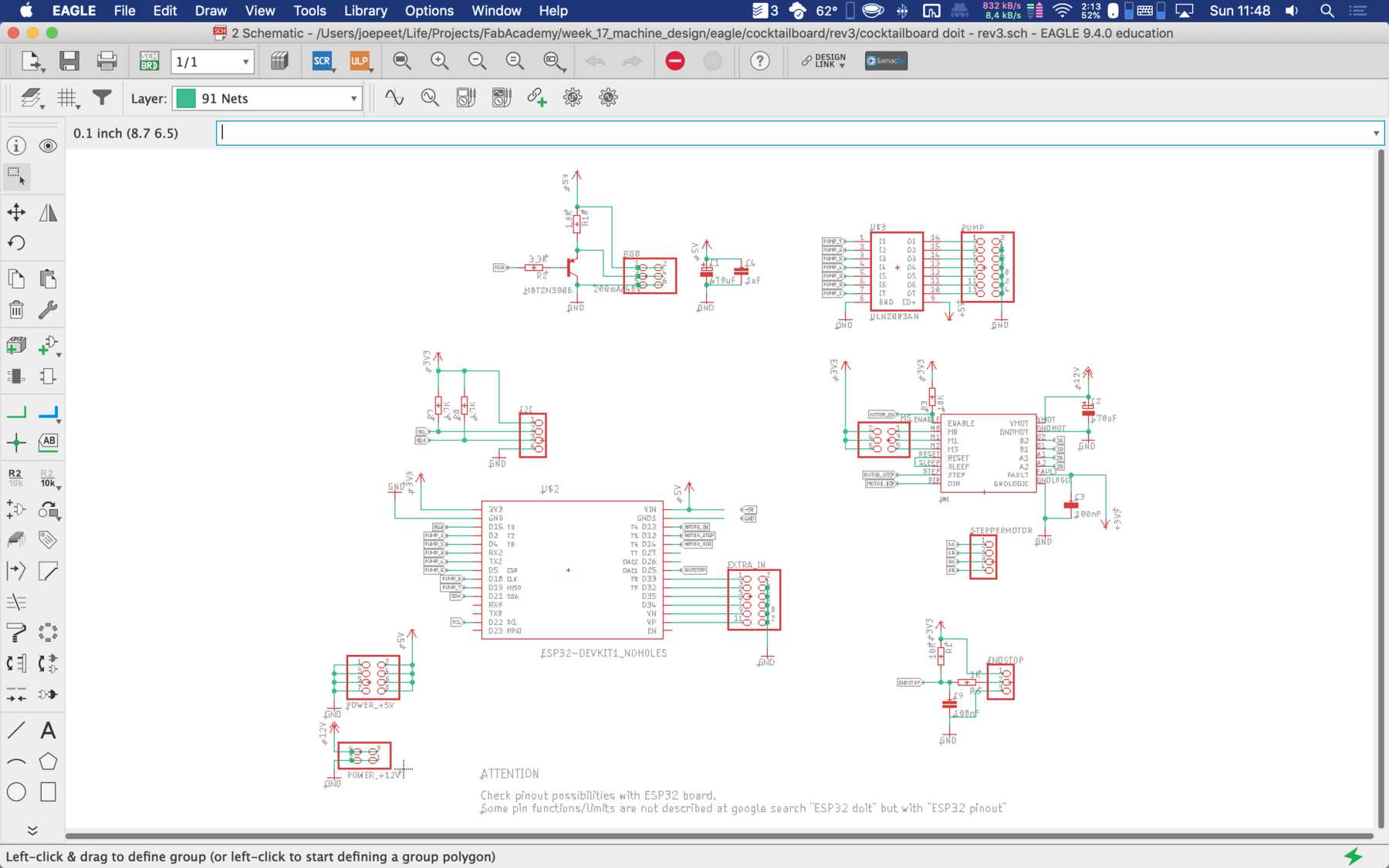Click the Delete trash can tool
This screenshot has width=1389, height=868.
pos(16,310)
